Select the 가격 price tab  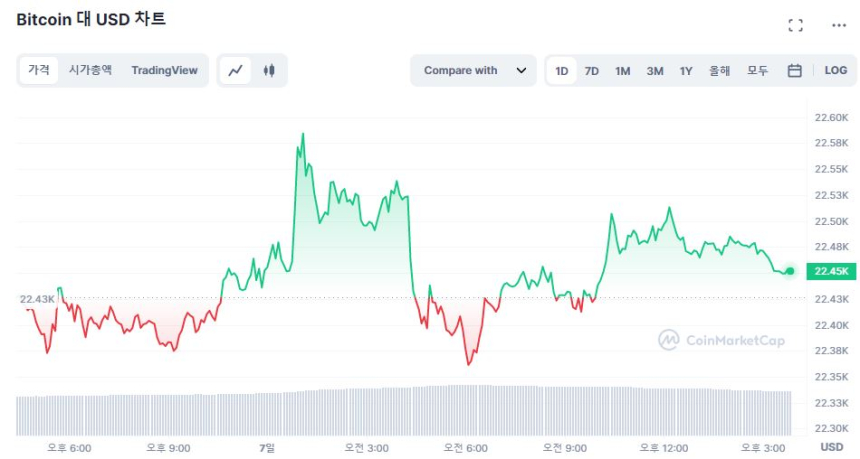(39, 70)
